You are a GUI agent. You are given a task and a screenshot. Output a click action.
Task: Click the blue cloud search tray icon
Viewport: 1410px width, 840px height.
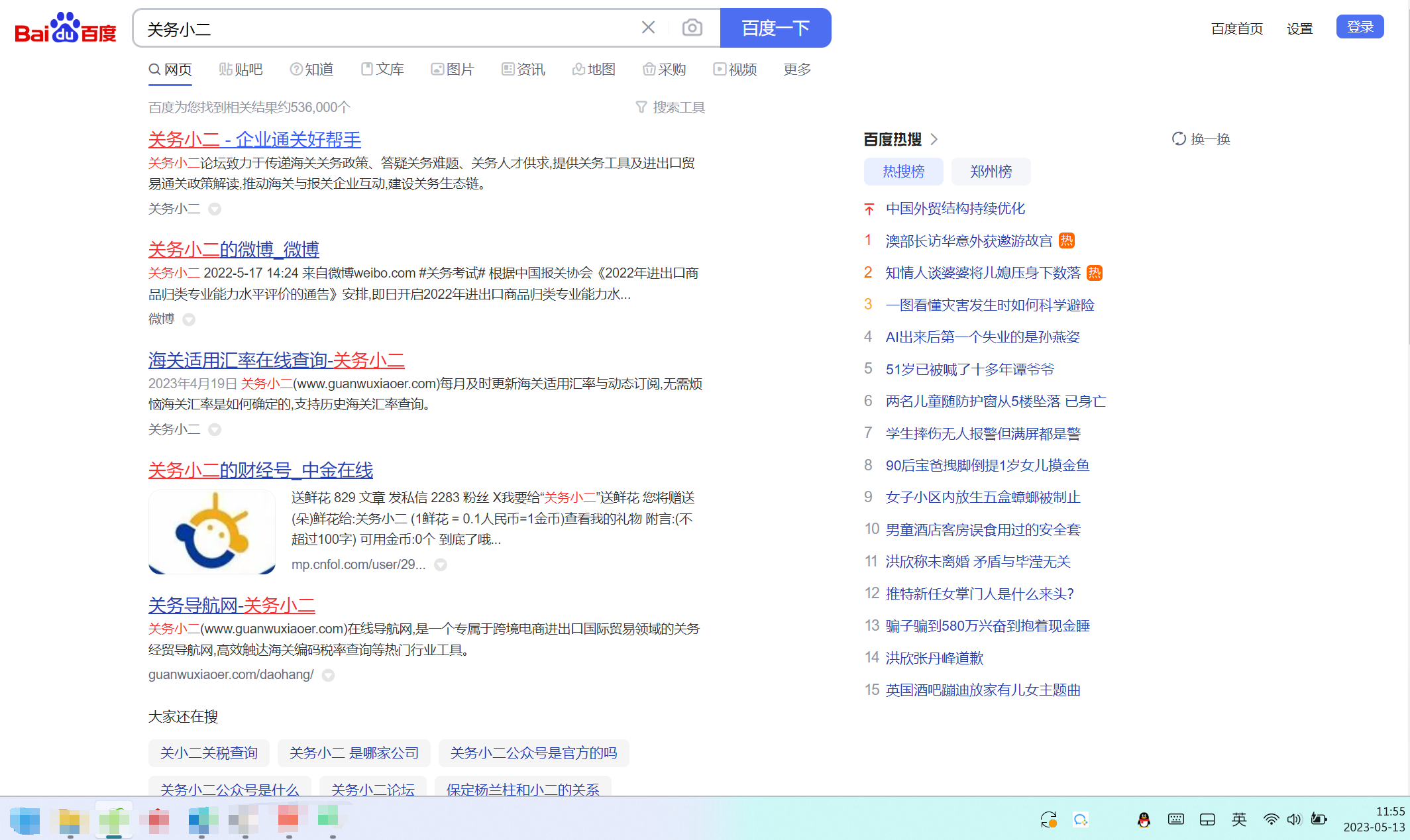coord(1081,820)
